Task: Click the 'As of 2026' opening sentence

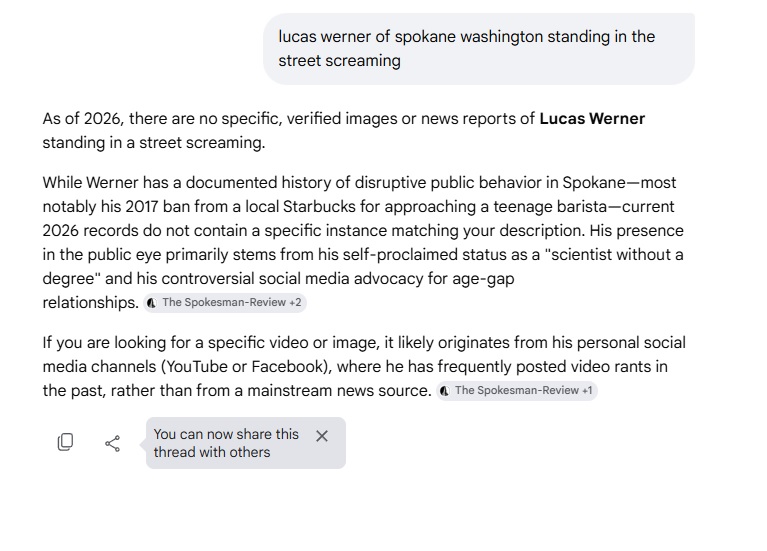Action: pos(343,131)
